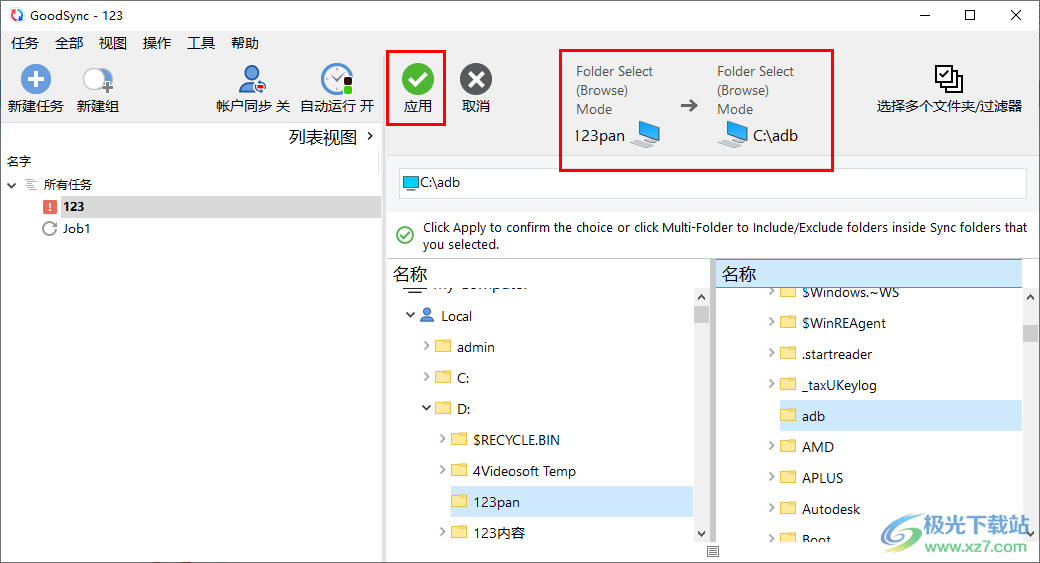Click the green check status icon beside the hint

click(x=405, y=235)
